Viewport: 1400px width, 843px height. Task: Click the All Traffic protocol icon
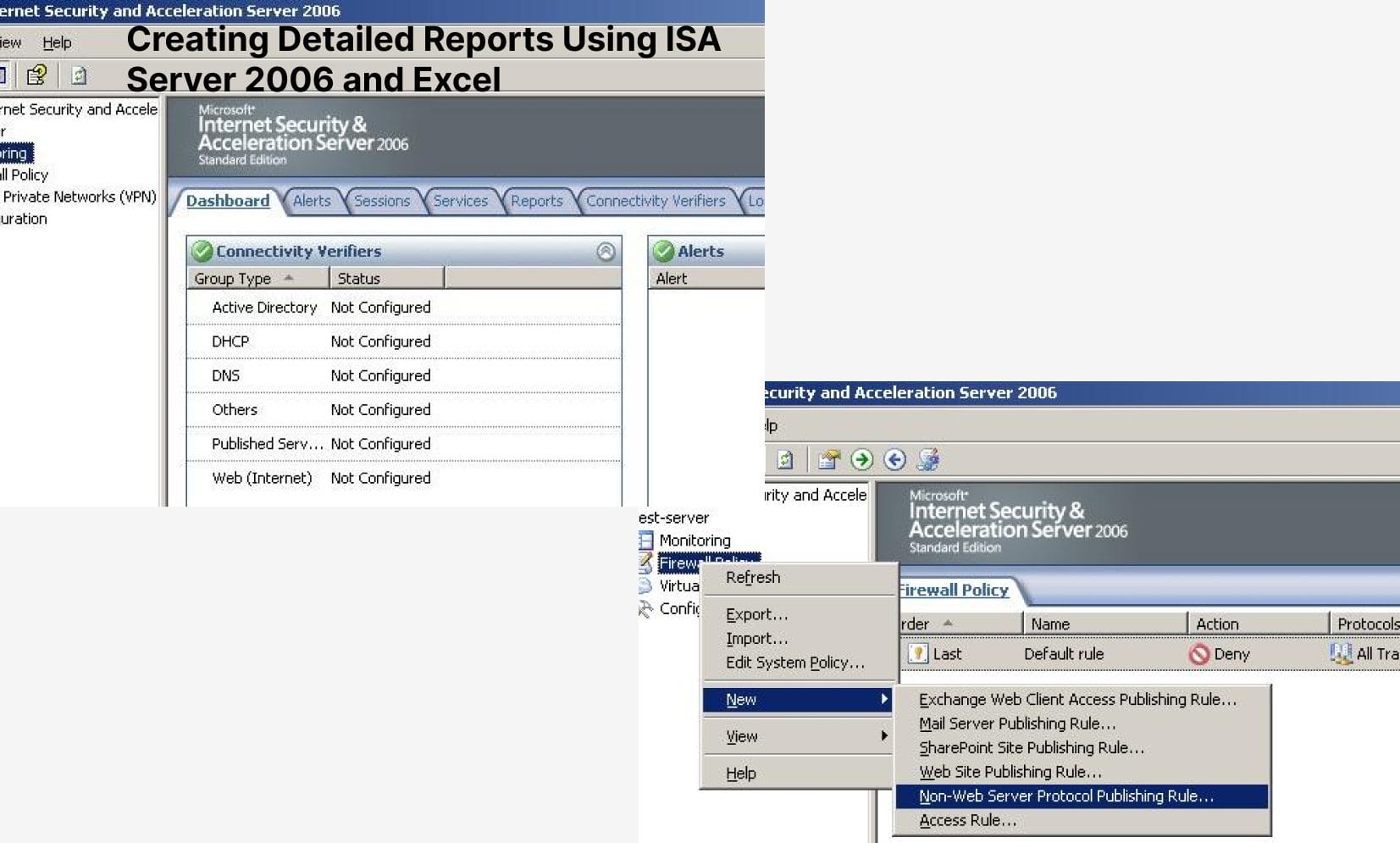[x=1341, y=653]
